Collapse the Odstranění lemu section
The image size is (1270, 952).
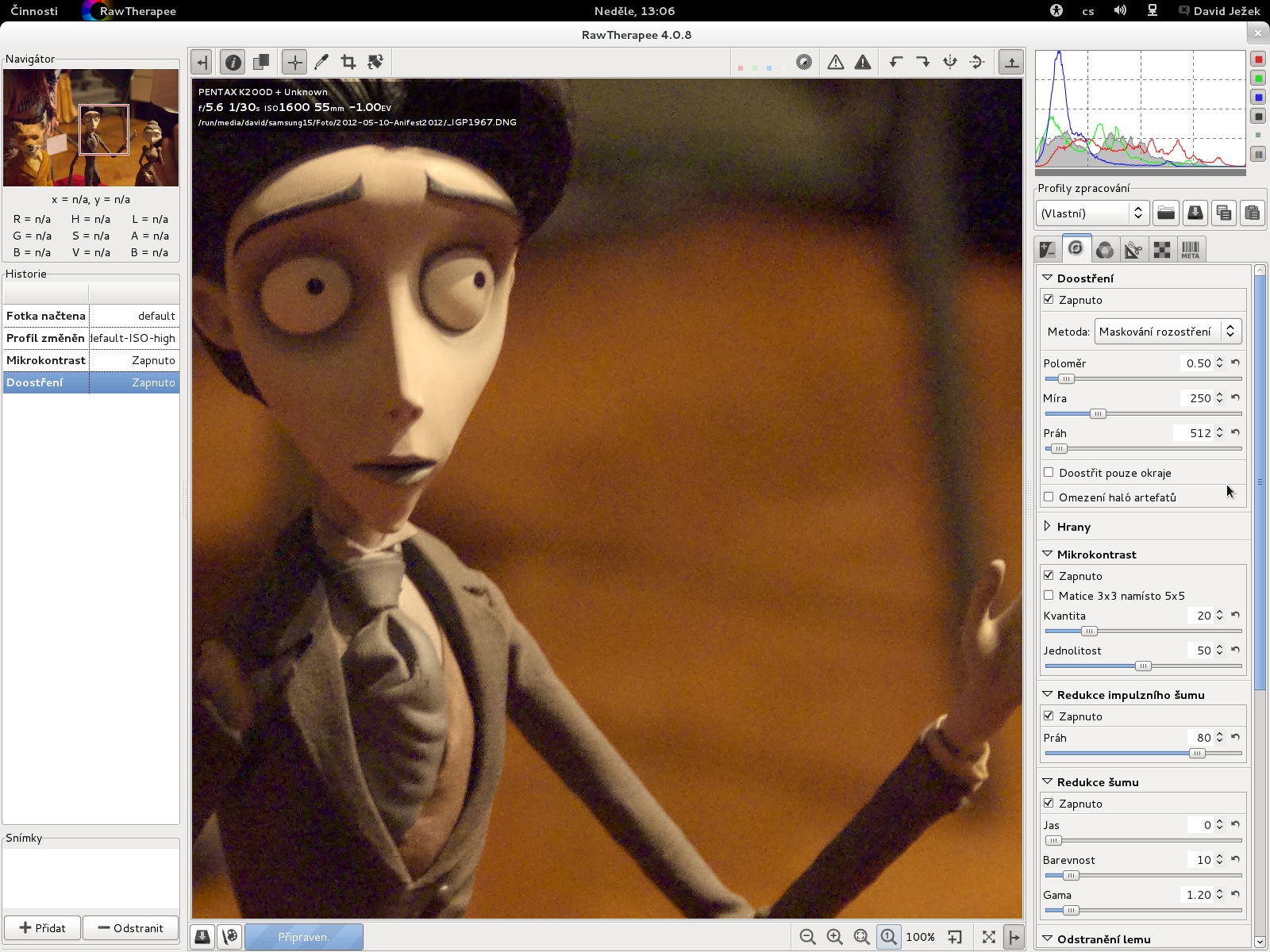1048,939
